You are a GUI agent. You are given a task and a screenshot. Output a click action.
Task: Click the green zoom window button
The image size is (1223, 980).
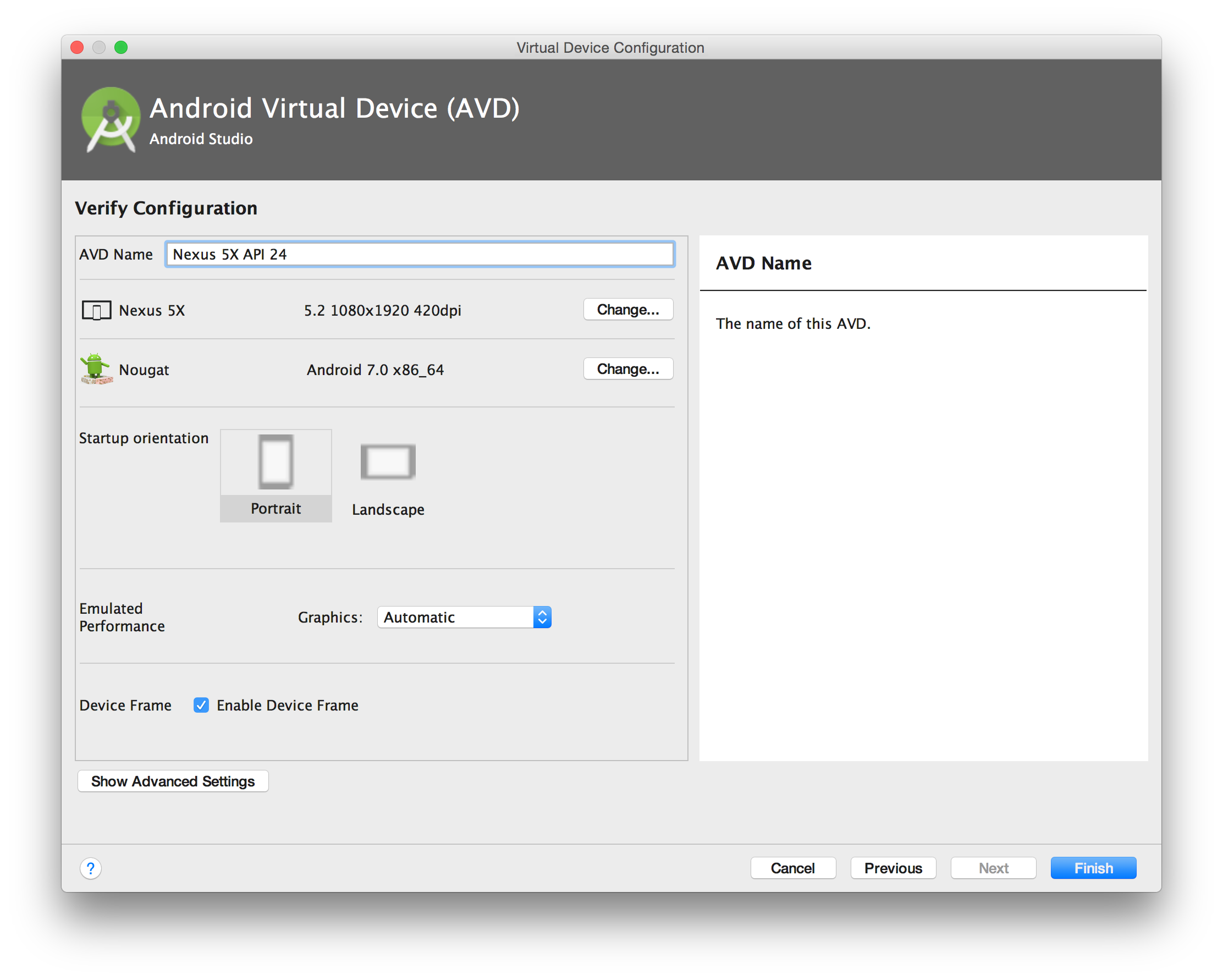tap(121, 47)
